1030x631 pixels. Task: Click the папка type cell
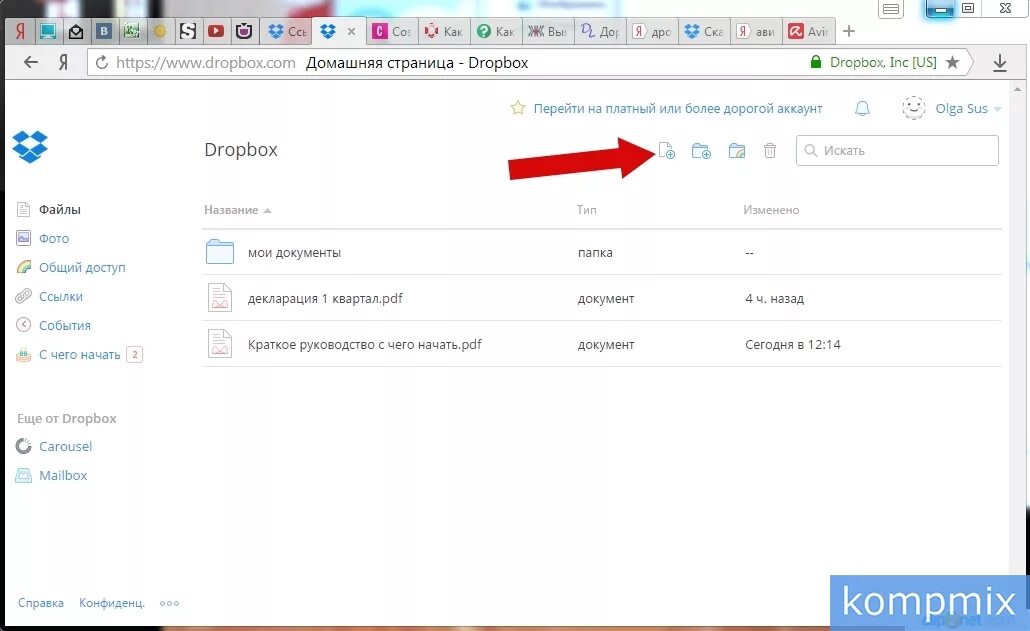point(595,252)
